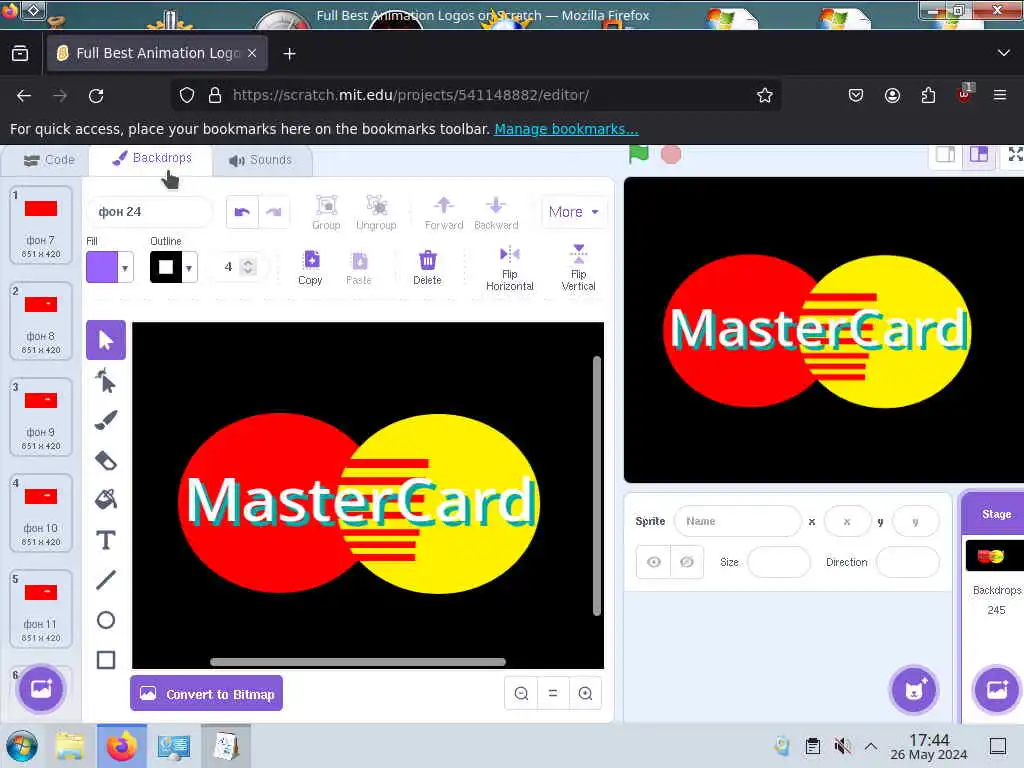Zoom out the paint canvas
The image size is (1024, 768).
(x=521, y=694)
